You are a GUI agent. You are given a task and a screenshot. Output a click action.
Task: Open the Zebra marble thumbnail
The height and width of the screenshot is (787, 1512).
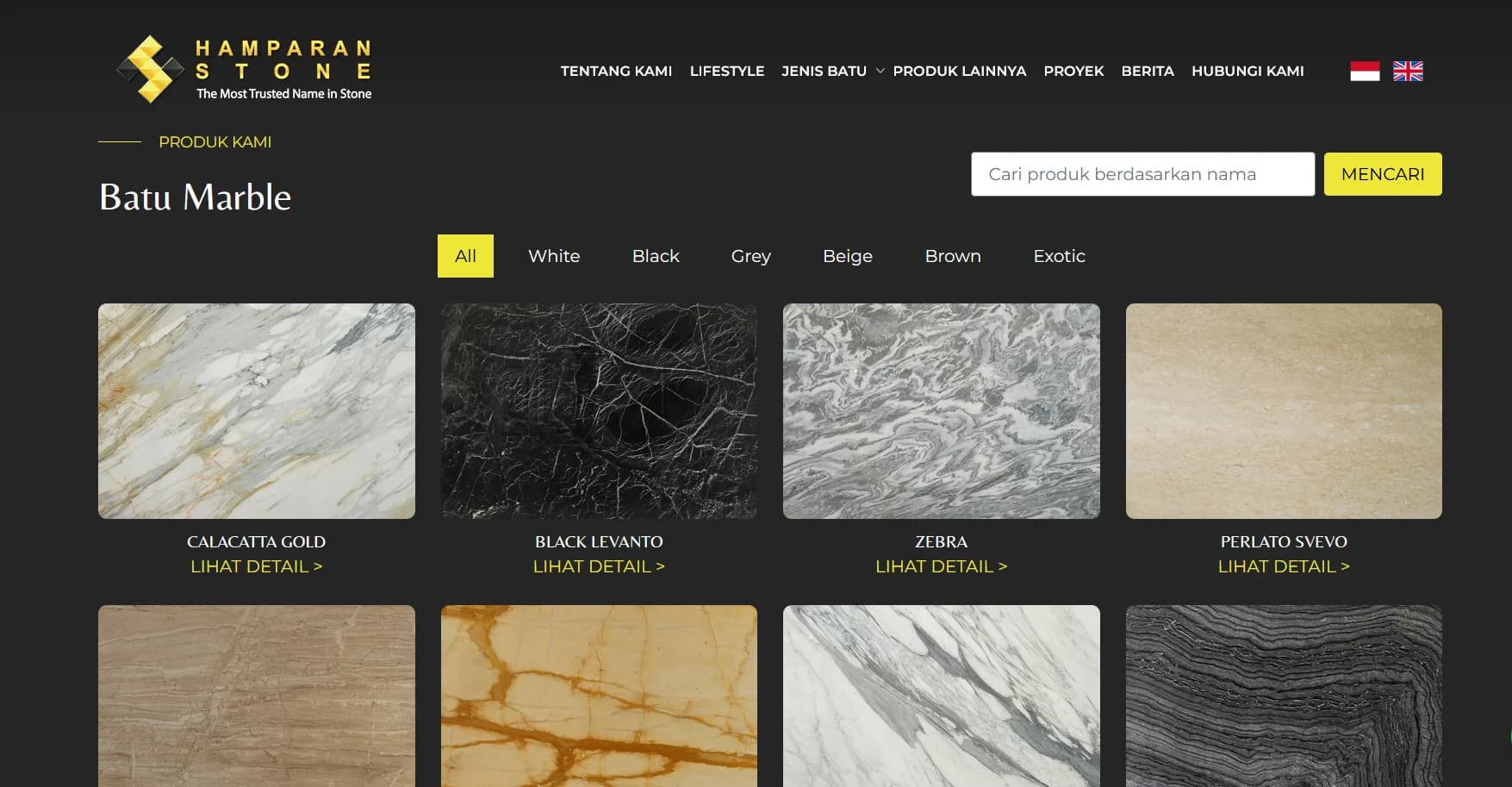coord(942,411)
